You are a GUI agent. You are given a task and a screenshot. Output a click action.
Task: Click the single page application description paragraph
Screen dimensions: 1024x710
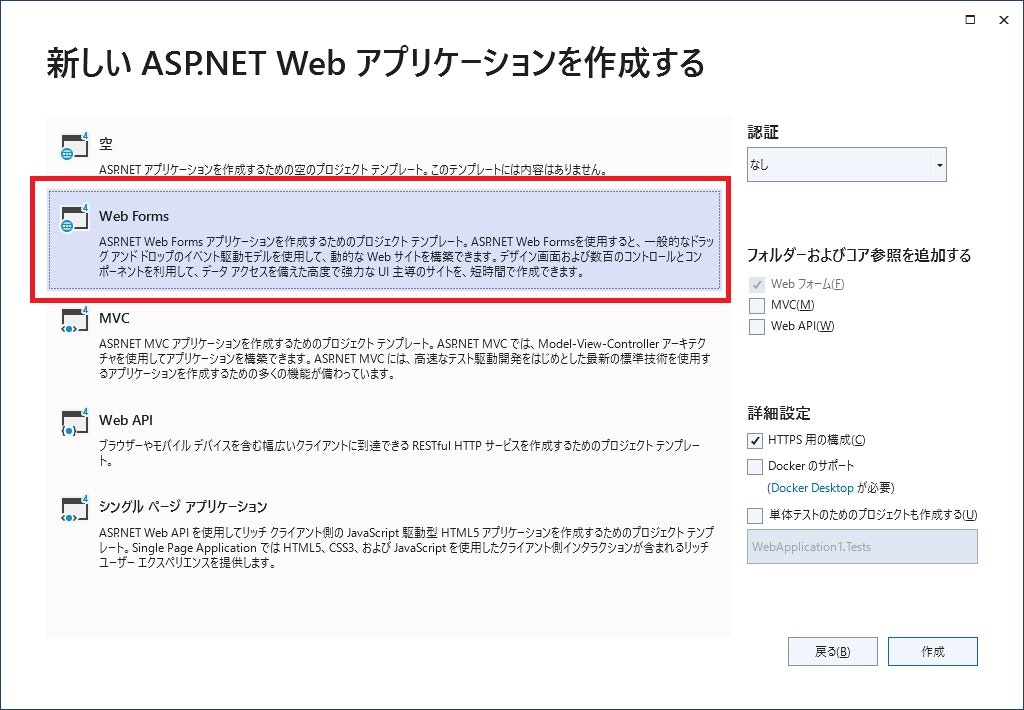406,547
